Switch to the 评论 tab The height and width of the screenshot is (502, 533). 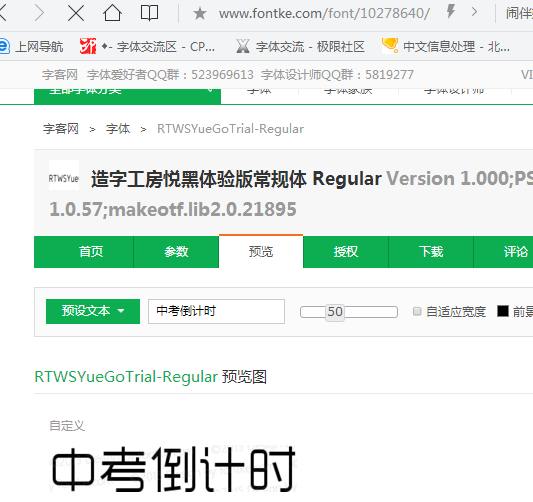tap(504, 252)
